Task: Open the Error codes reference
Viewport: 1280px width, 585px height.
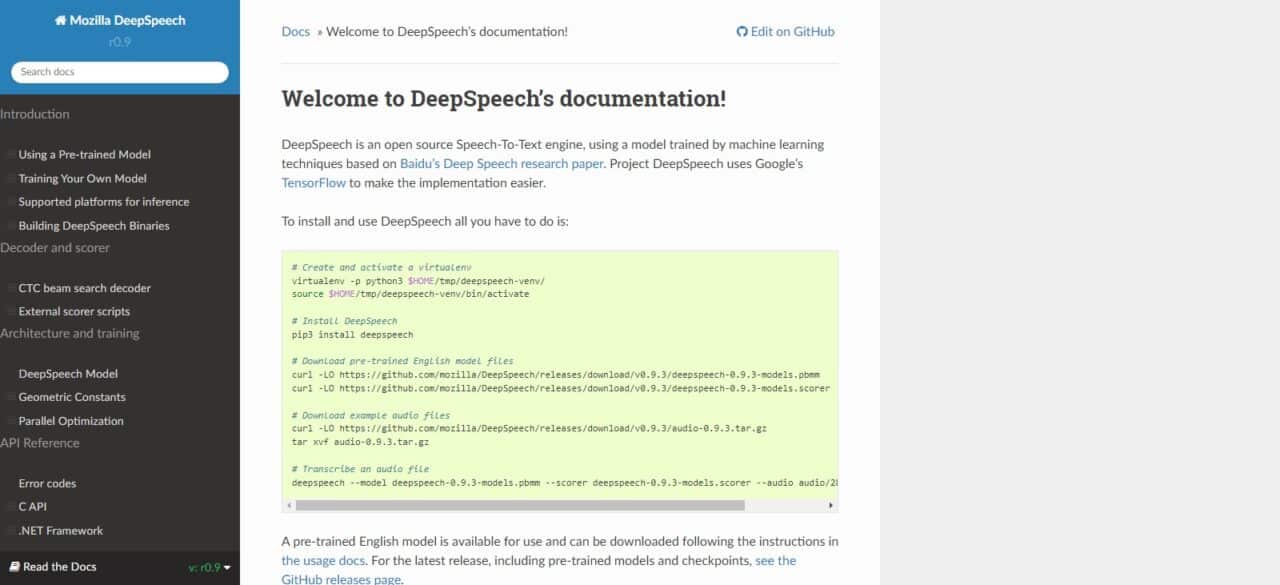Action: [x=48, y=484]
